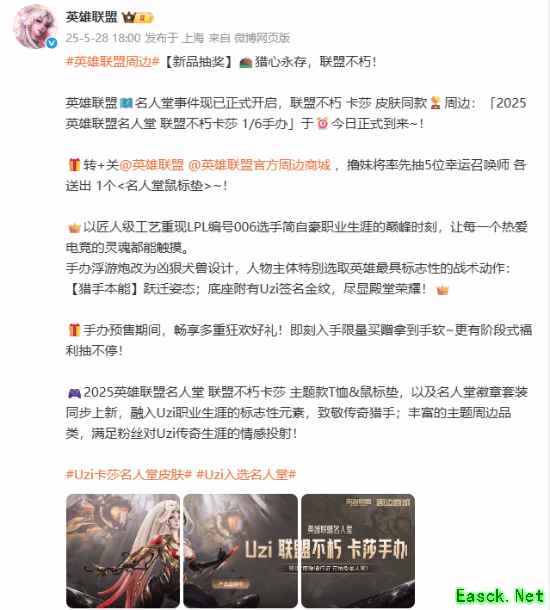The height and width of the screenshot is (610, 550).
Task: Open the Uzi 联盟不朽 卡莎手办 image
Action: pyautogui.click(x=358, y=550)
